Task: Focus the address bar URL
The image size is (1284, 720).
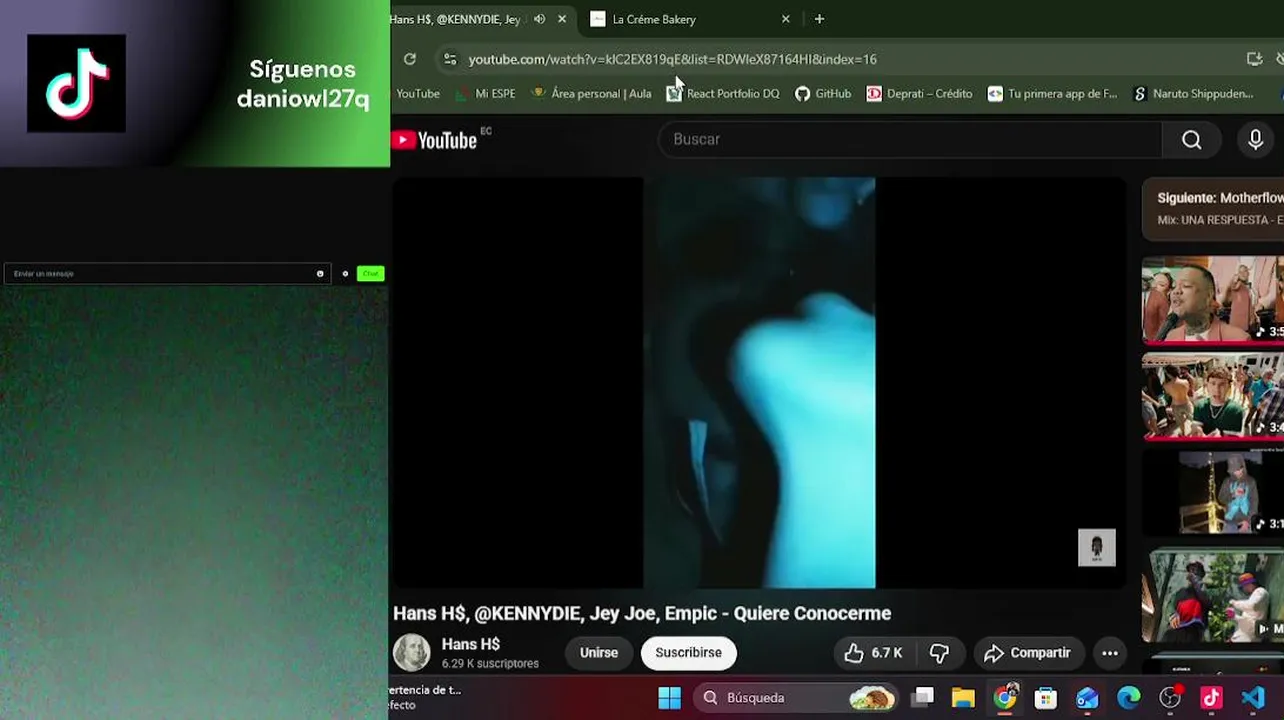Action: [672, 59]
